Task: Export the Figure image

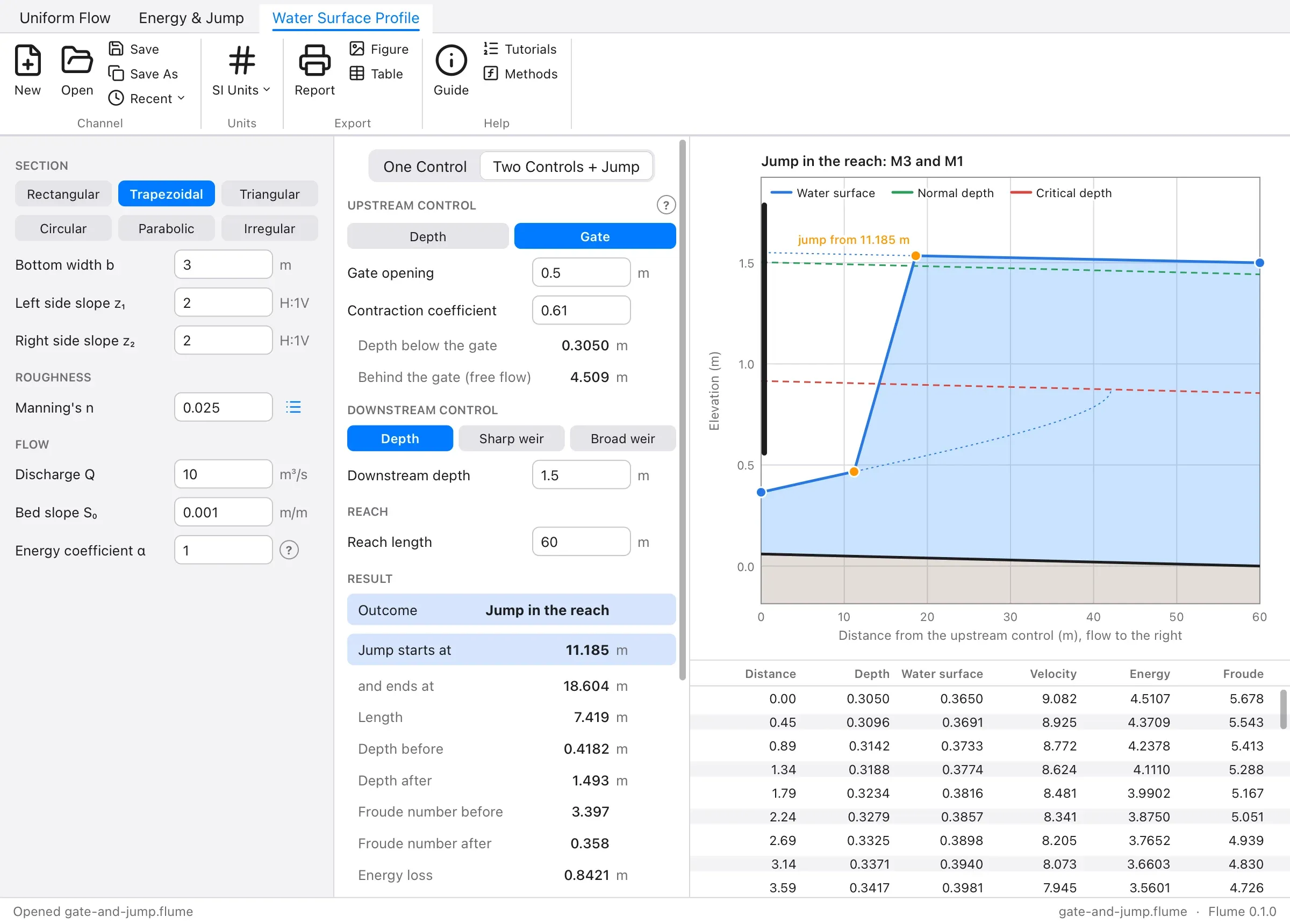Action: tap(379, 49)
